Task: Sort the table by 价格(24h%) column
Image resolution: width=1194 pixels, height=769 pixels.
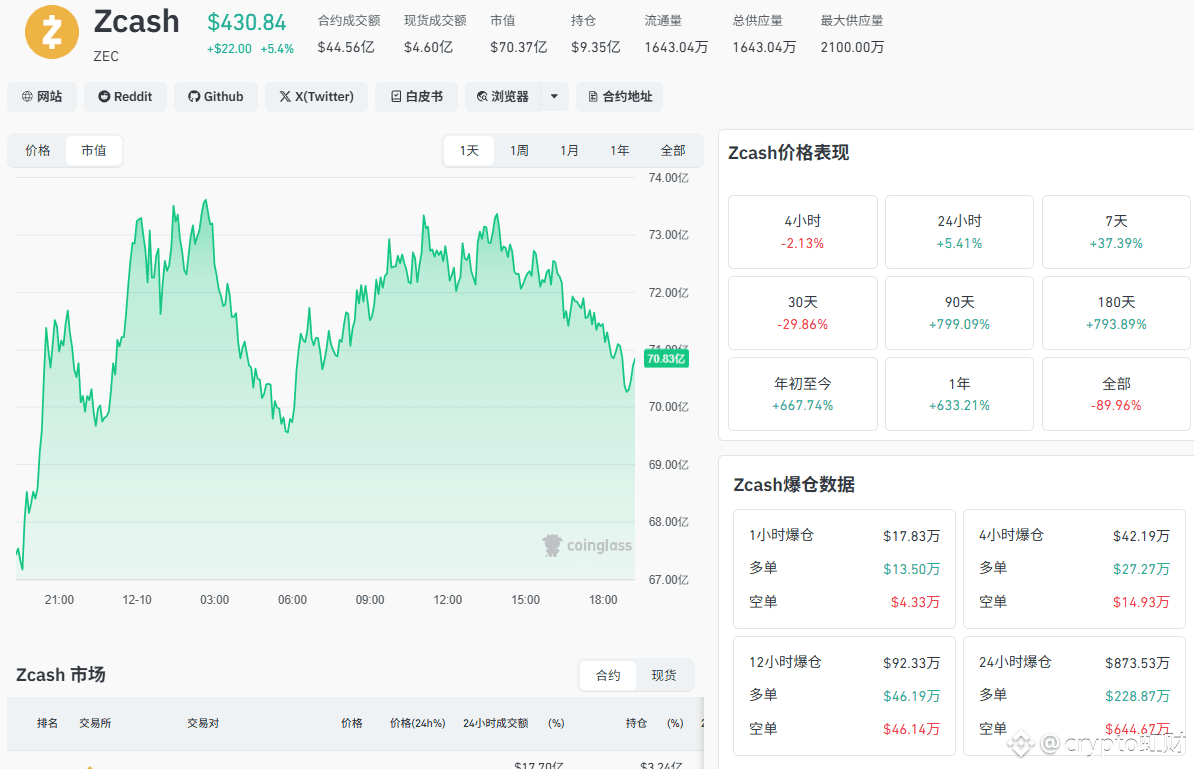Action: point(417,723)
